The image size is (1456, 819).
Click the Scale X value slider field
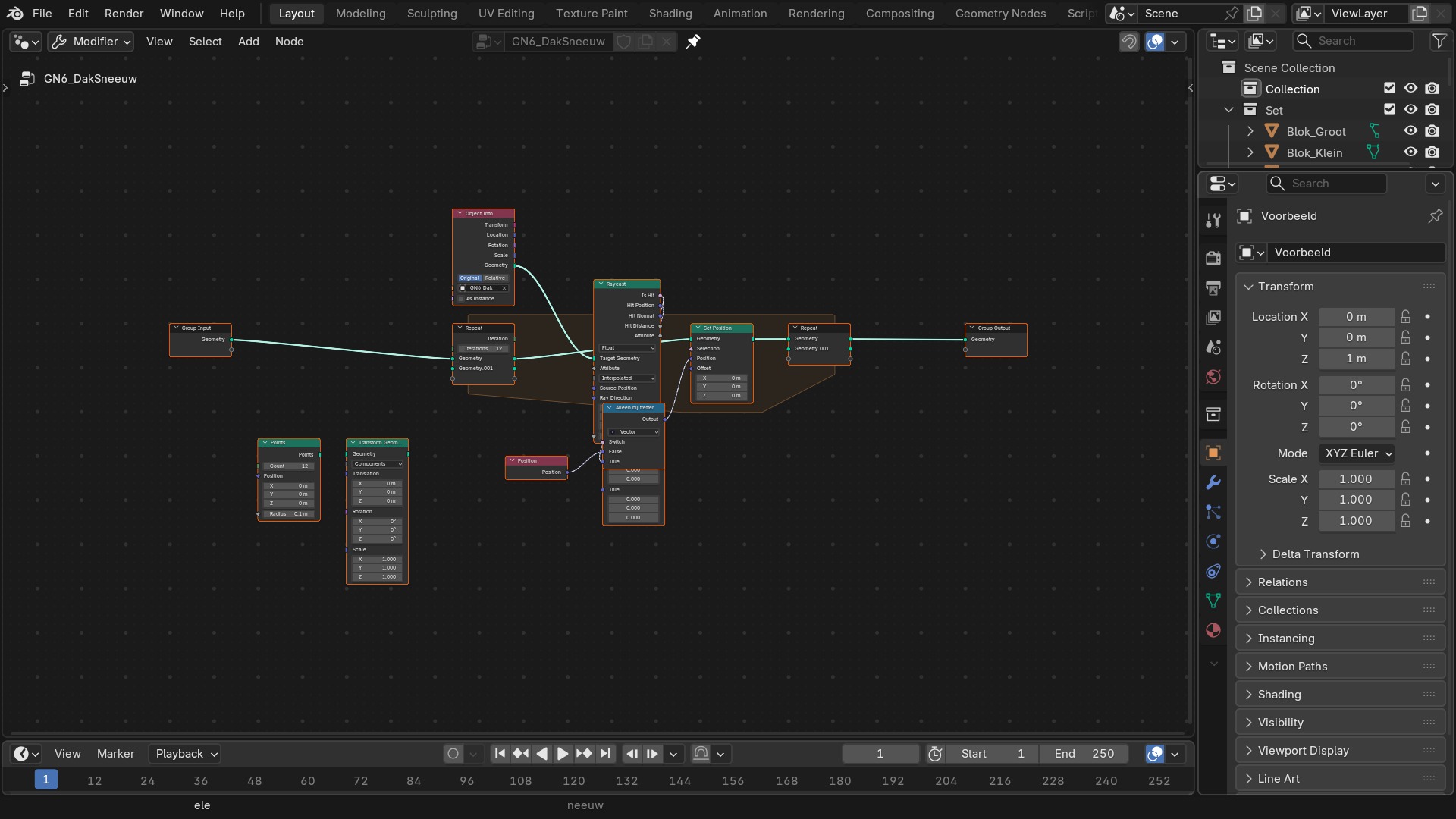click(1356, 479)
